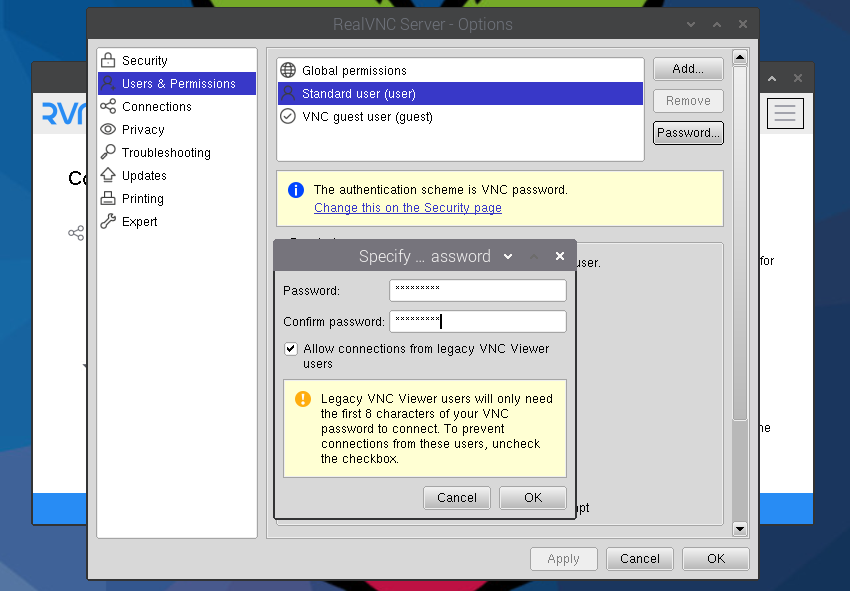The image size is (850, 591).
Task: Switch to the Privacy page
Action: click(x=177, y=129)
